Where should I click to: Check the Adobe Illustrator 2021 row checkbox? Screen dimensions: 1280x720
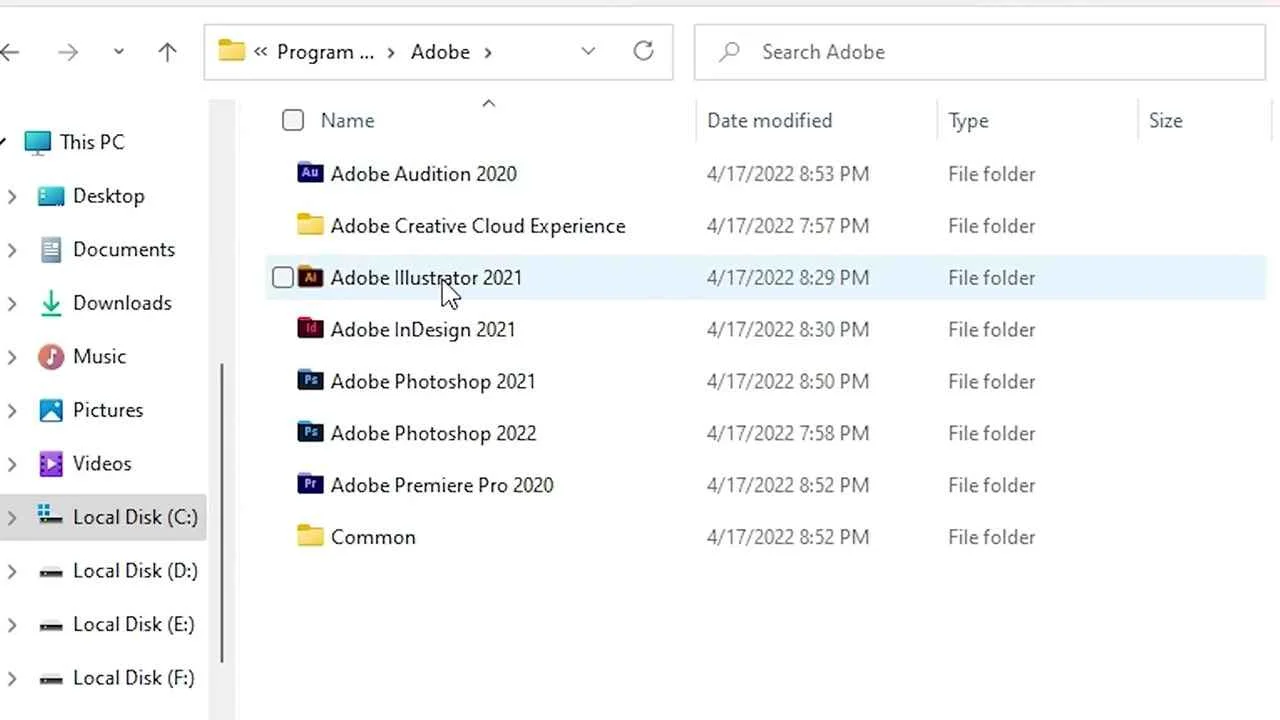[x=283, y=277]
